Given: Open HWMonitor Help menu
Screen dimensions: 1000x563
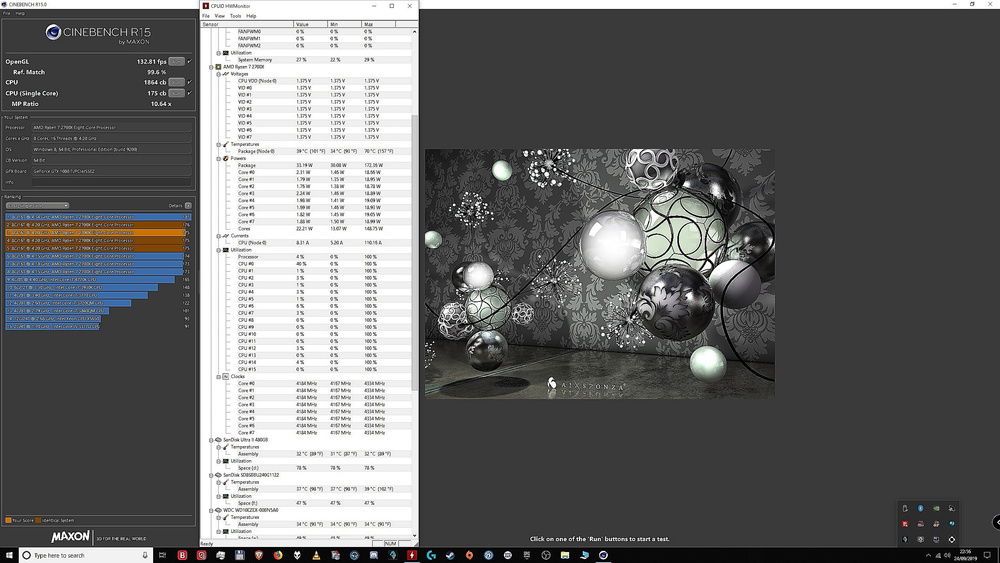Looking at the screenshot, I should tap(251, 16).
